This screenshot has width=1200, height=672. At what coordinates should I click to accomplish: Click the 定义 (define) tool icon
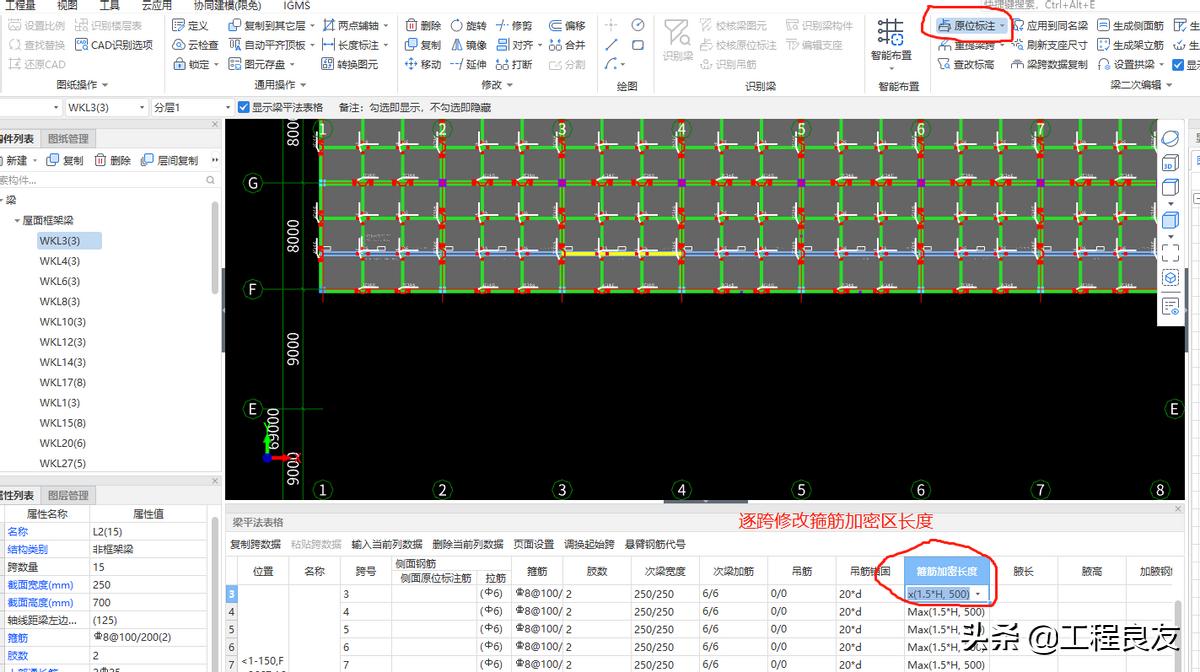tap(178, 25)
